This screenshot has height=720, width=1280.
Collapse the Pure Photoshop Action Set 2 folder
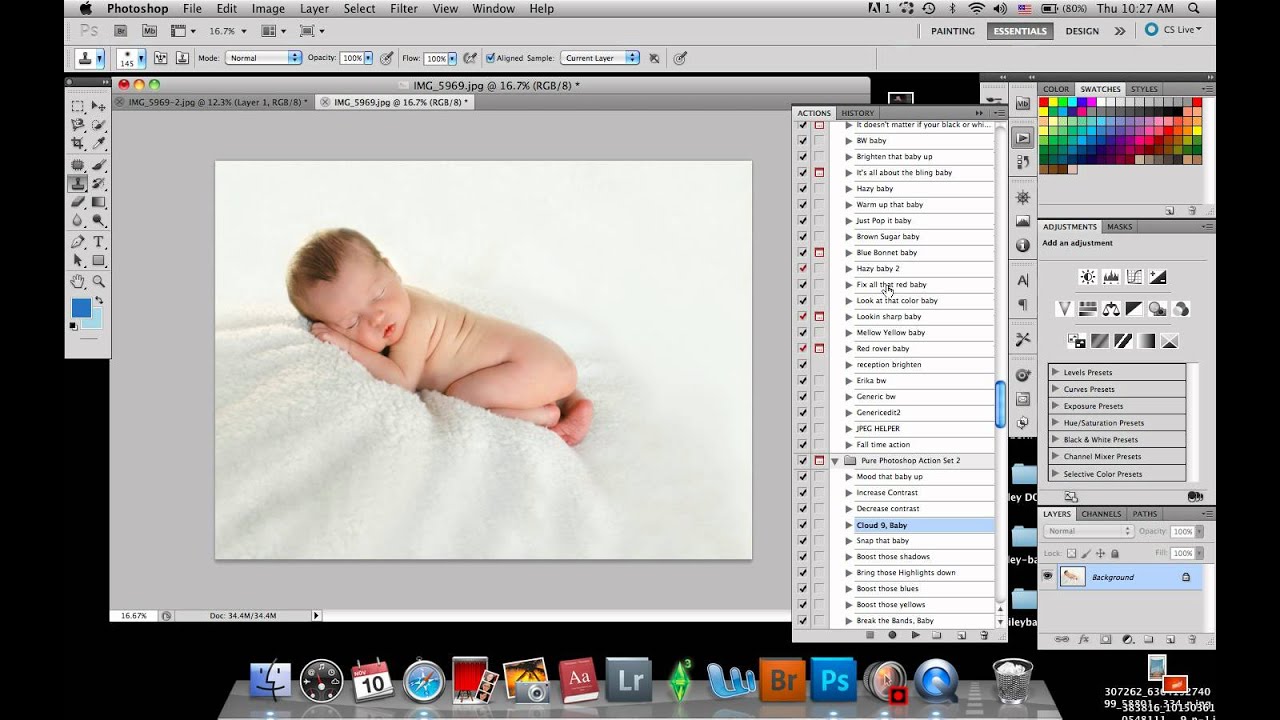pyautogui.click(x=835, y=461)
